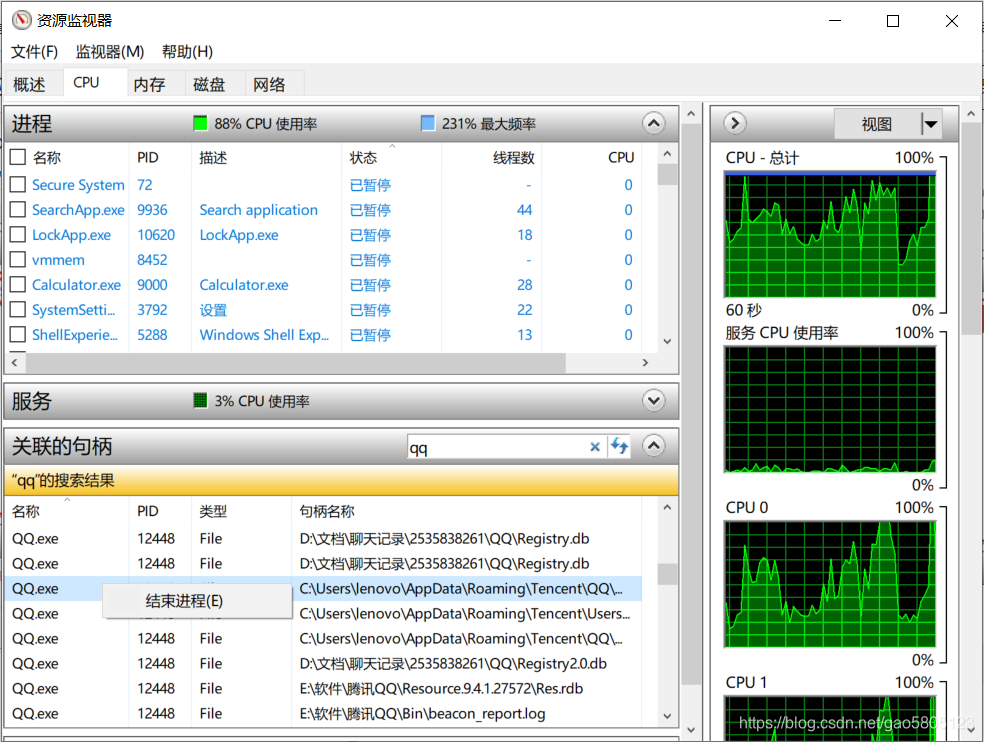
Task: Check the LockApp.exe process checkbox
Action: (x=18, y=235)
